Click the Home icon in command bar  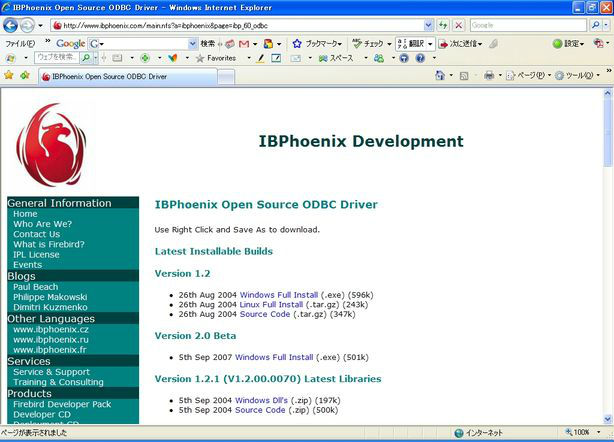point(440,75)
